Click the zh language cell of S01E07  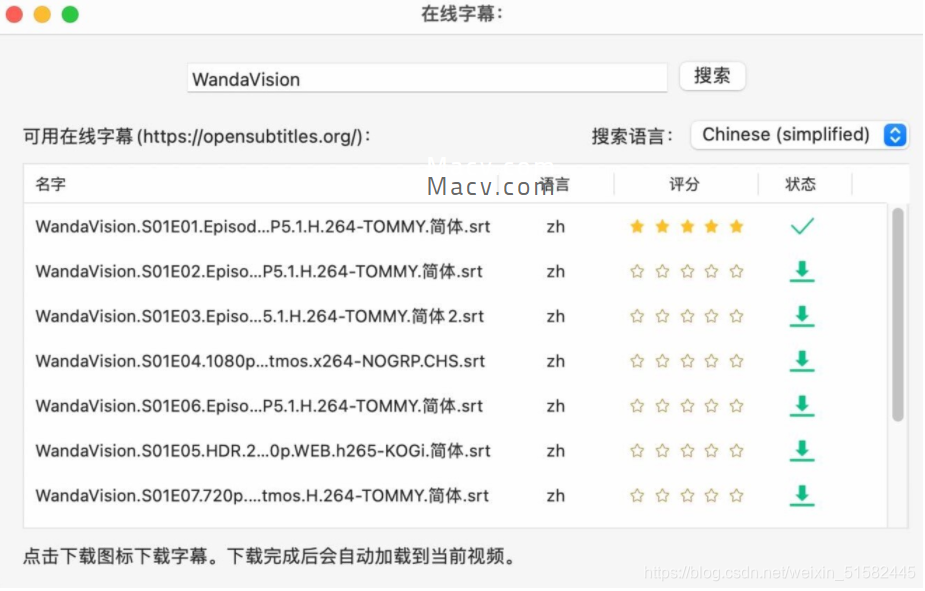[556, 497]
